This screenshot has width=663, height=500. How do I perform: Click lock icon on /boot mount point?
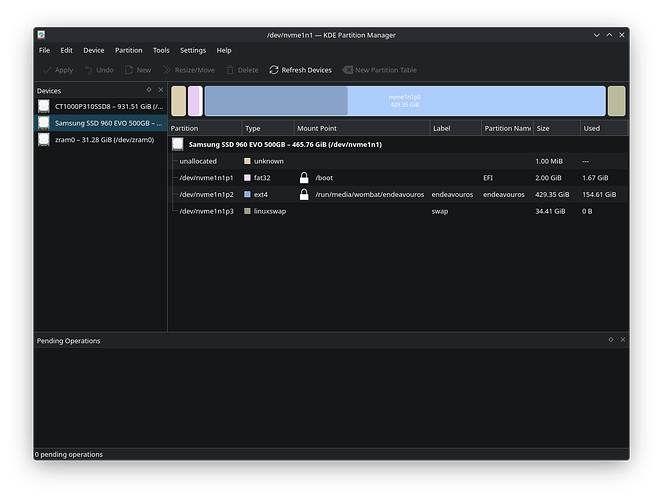pos(304,177)
